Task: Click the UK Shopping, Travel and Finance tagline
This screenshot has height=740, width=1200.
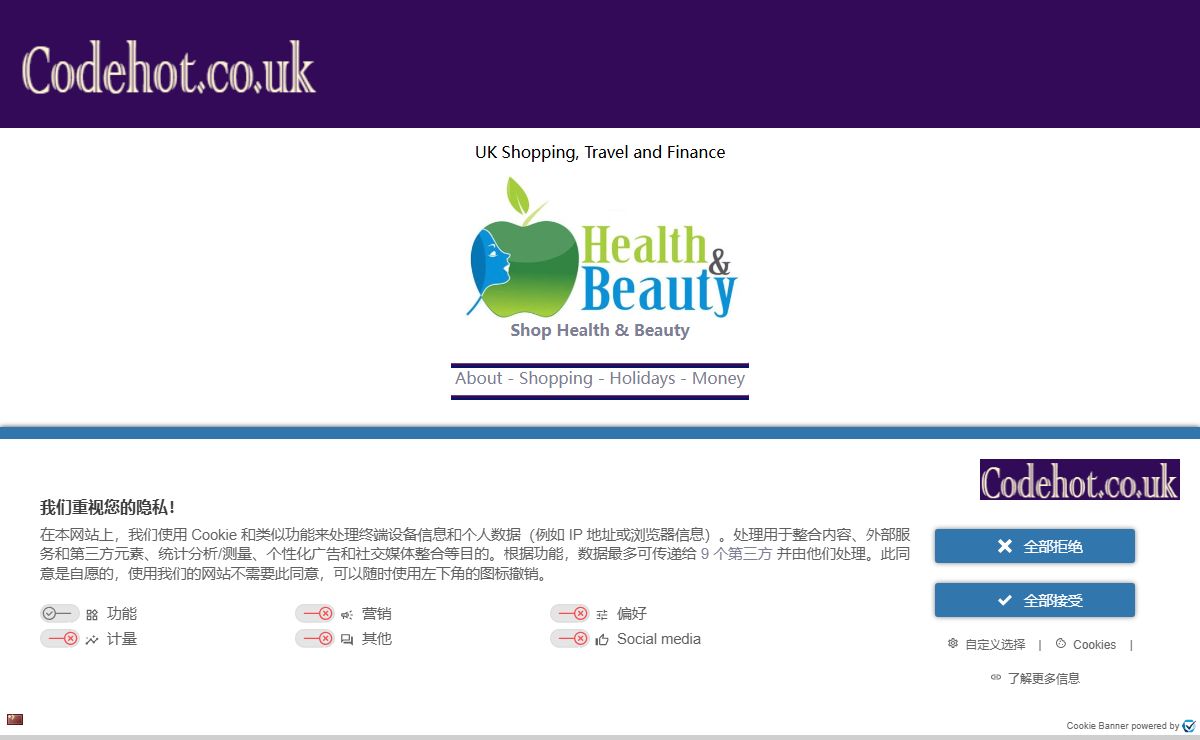Action: click(600, 152)
